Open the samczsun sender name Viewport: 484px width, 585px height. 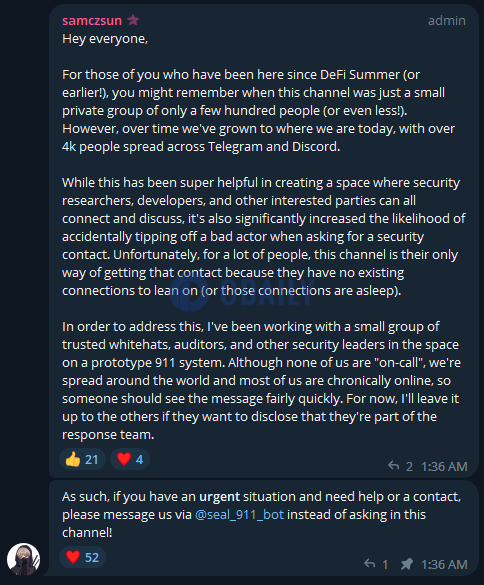pos(92,21)
